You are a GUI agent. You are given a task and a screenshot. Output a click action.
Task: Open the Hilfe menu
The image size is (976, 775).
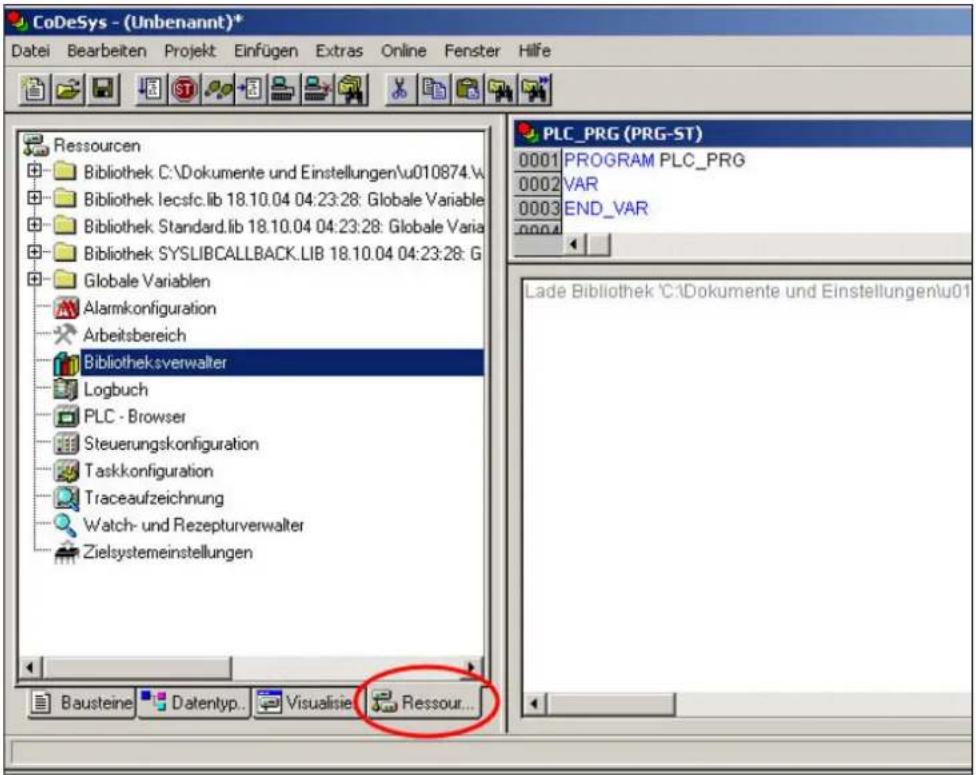(x=535, y=51)
